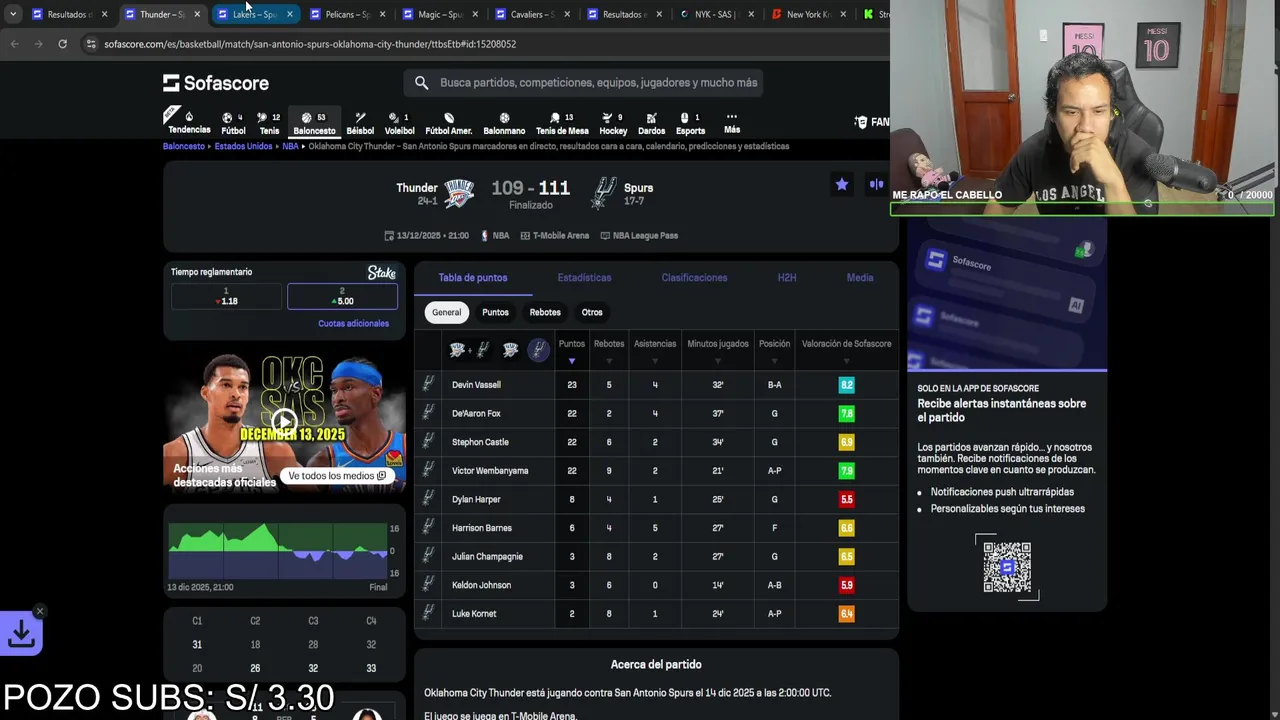
Task: Select the Otros stats pill
Action: [592, 312]
